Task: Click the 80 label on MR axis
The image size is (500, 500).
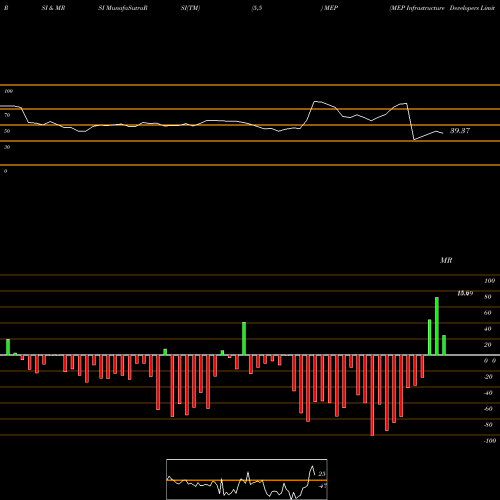Action: point(488,297)
